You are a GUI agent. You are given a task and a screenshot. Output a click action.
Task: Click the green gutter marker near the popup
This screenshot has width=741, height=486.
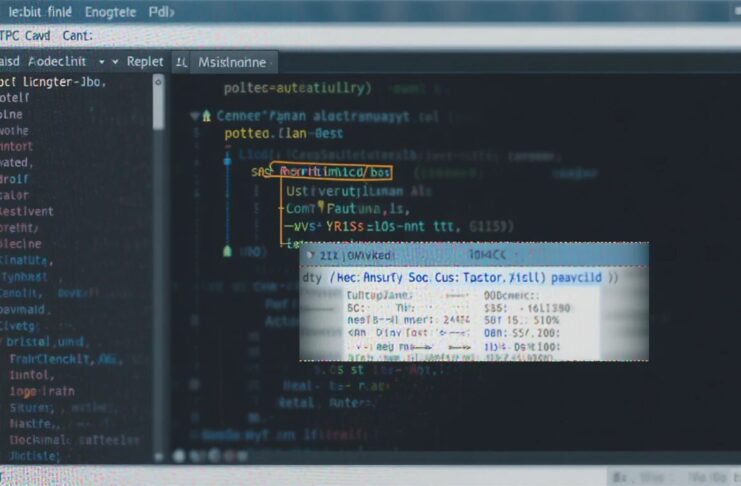[228, 250]
